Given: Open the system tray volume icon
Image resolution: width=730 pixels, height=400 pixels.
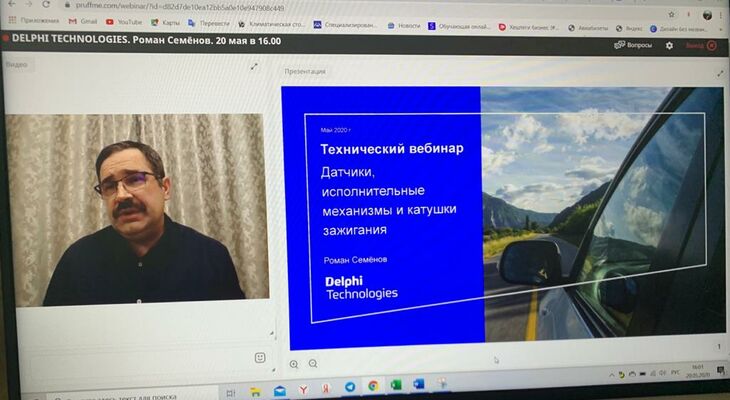Looking at the screenshot, I should [662, 373].
